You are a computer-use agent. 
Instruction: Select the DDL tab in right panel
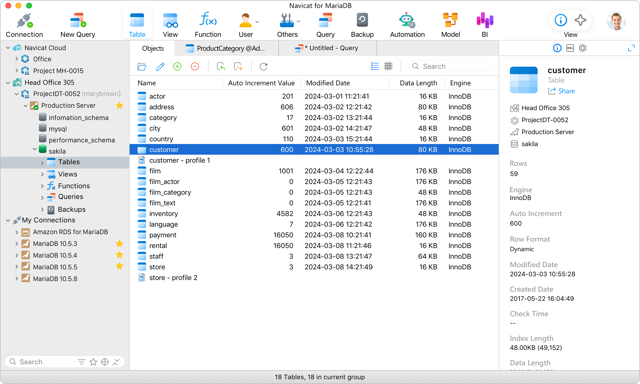pos(570,48)
